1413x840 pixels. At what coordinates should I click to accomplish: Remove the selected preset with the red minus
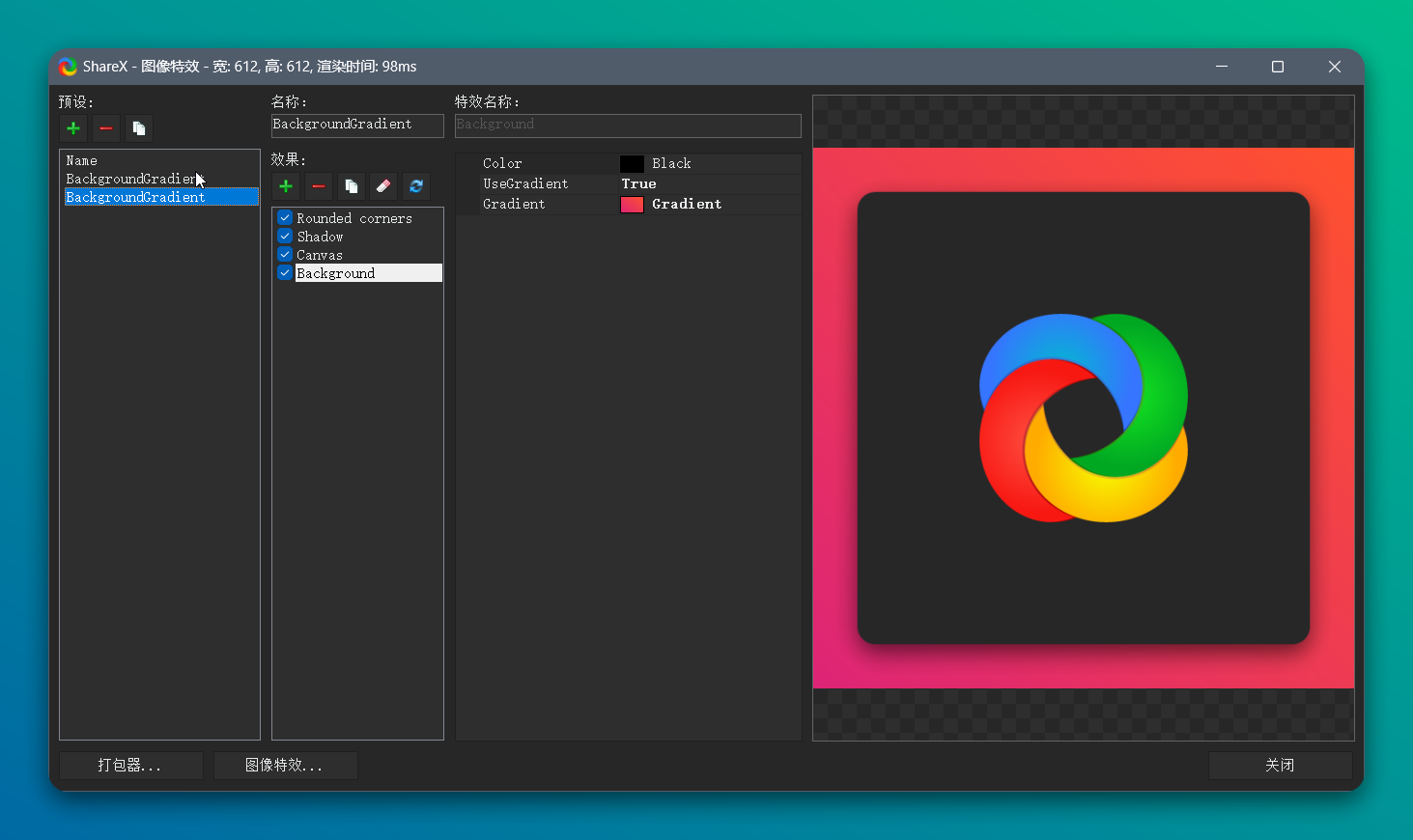[x=106, y=128]
